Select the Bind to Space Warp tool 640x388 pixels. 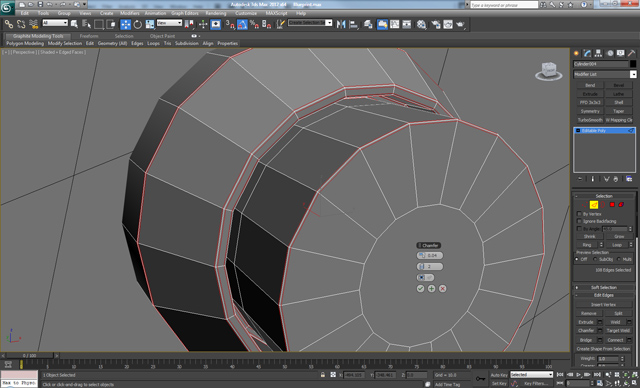(x=33, y=24)
